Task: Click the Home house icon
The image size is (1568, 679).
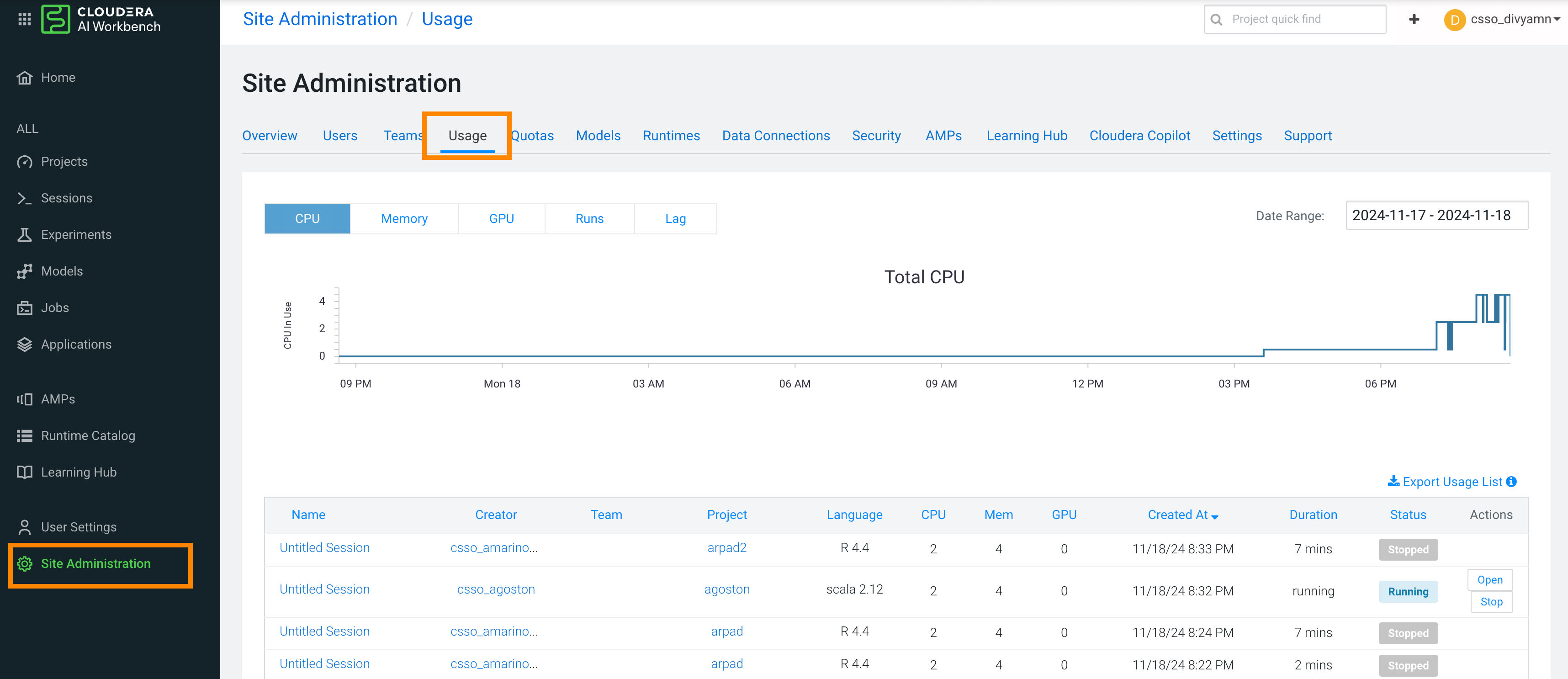Action: [24, 78]
